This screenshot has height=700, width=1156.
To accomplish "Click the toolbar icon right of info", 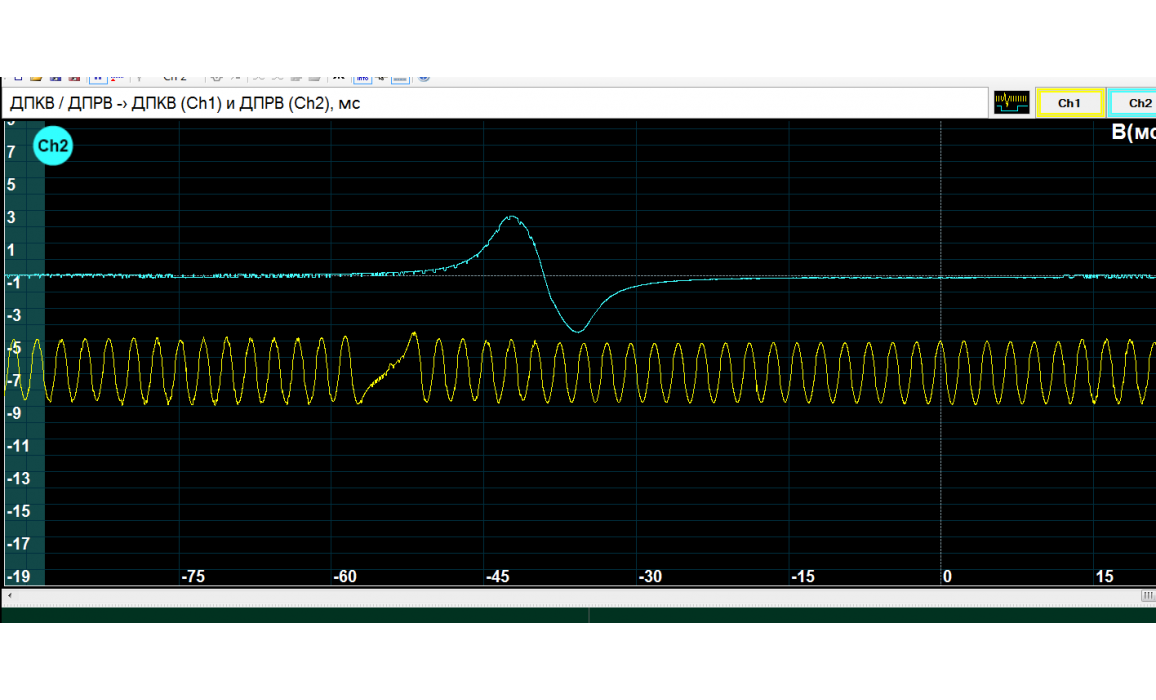I will pos(381,78).
